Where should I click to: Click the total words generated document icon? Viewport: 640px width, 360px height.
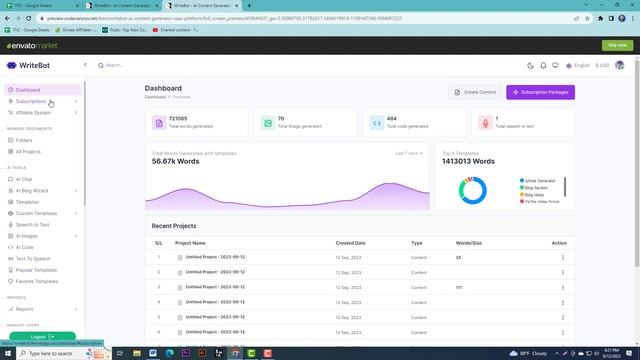click(x=159, y=123)
